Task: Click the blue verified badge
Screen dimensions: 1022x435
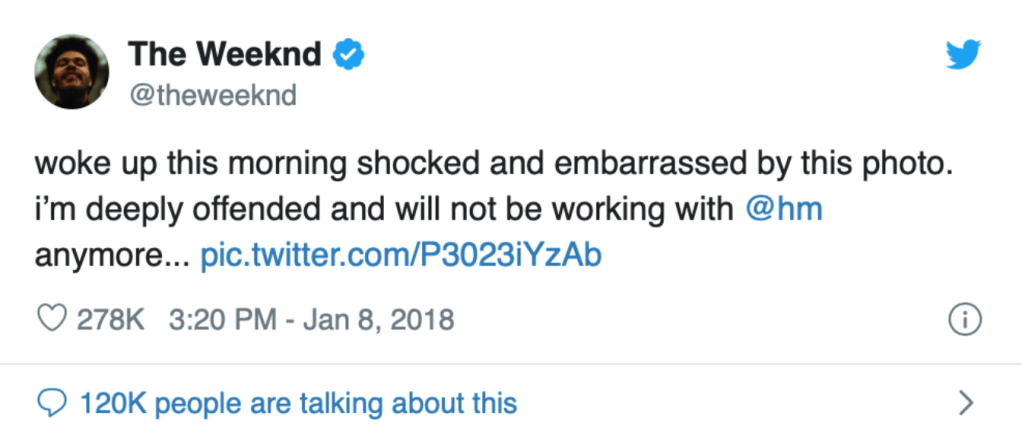Action: (x=347, y=56)
